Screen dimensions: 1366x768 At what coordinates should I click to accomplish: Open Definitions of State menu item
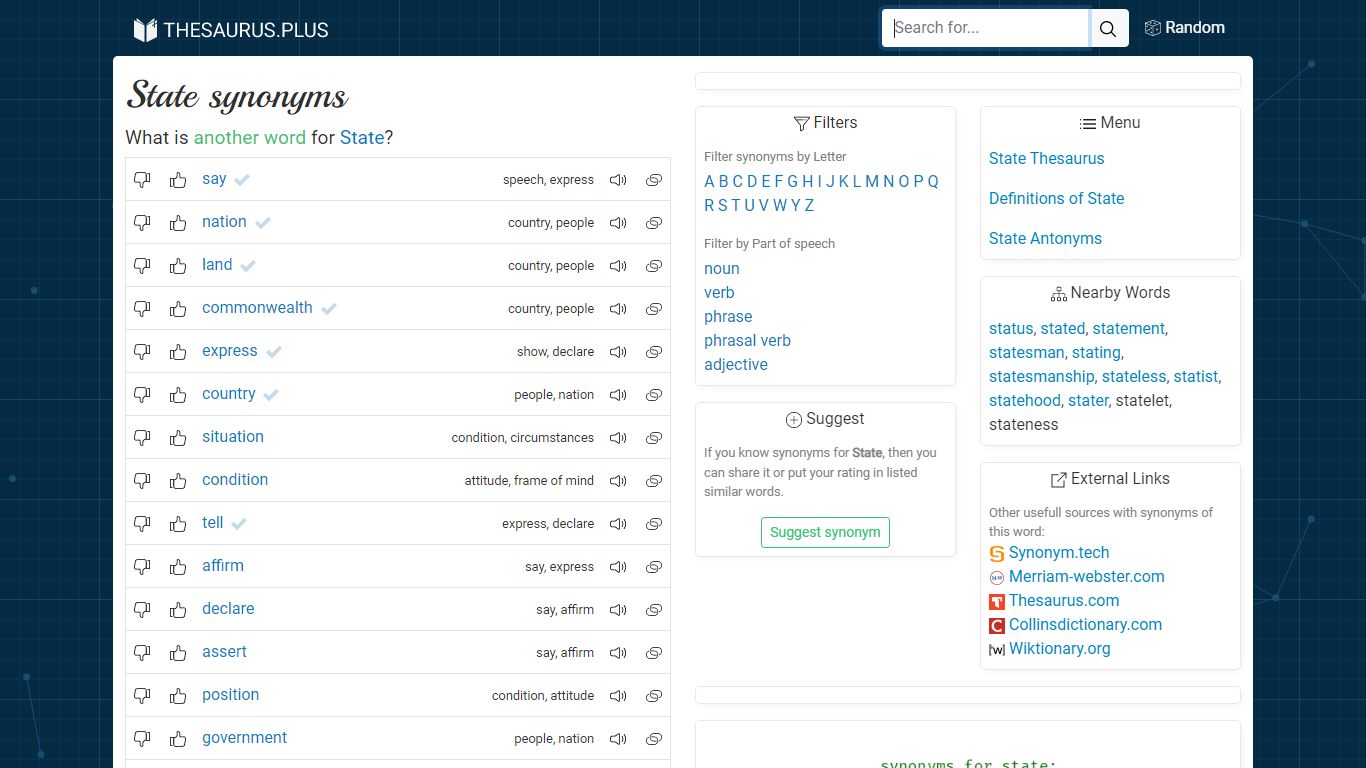1056,198
